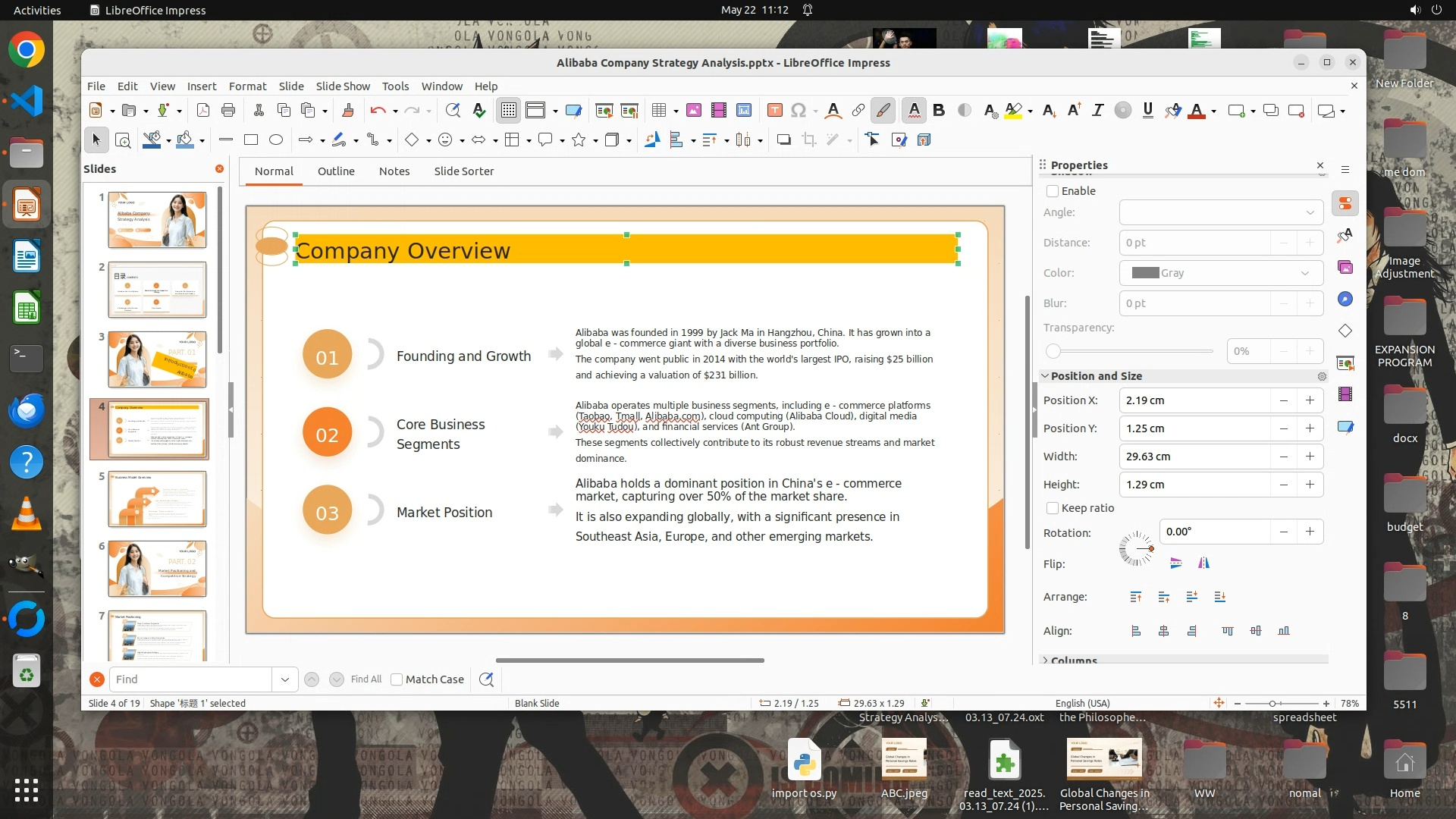The width and height of the screenshot is (1456, 819).
Task: Enable the shadow Enable checkbox
Action: [1053, 191]
